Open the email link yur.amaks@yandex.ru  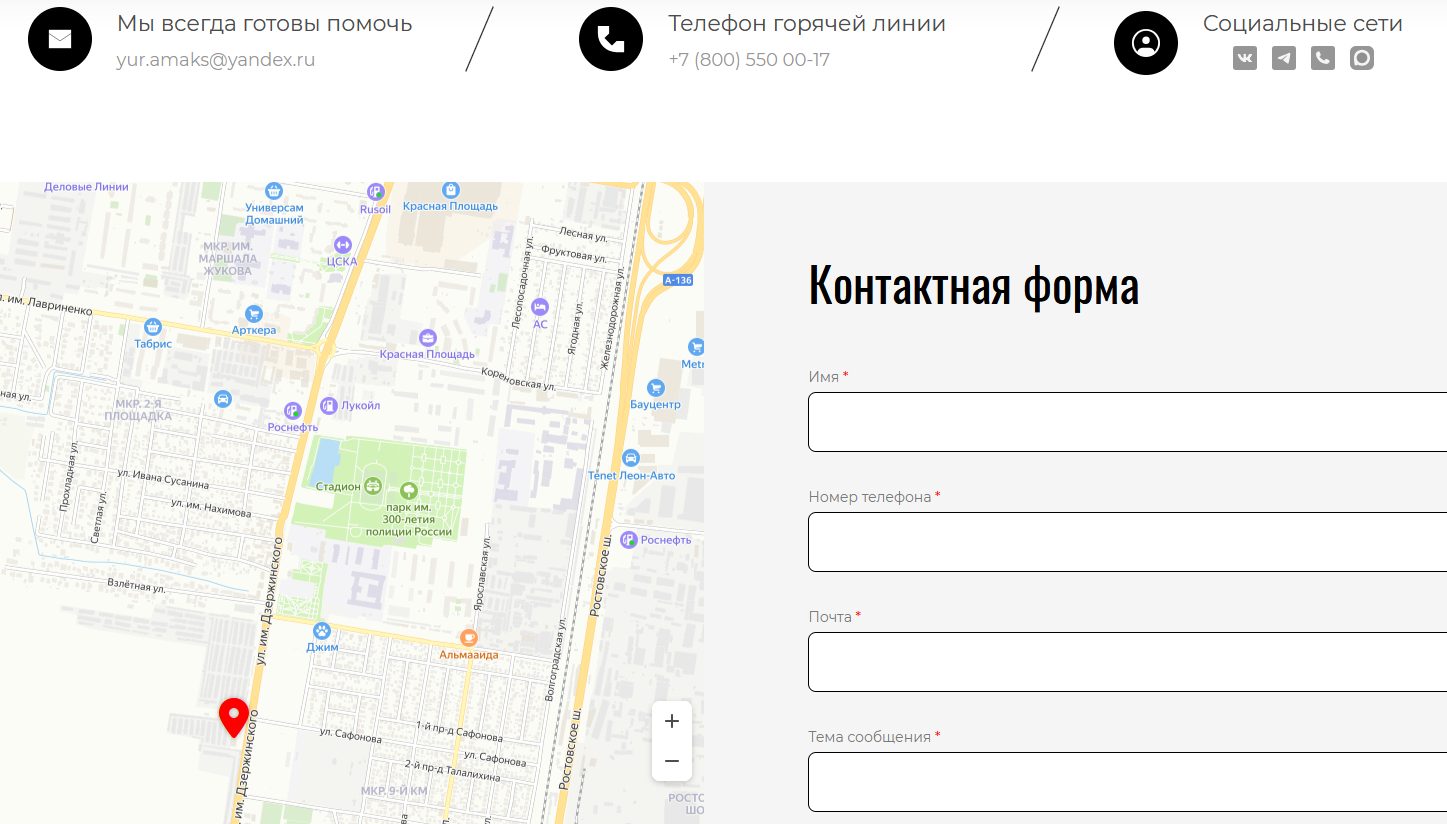click(x=216, y=60)
